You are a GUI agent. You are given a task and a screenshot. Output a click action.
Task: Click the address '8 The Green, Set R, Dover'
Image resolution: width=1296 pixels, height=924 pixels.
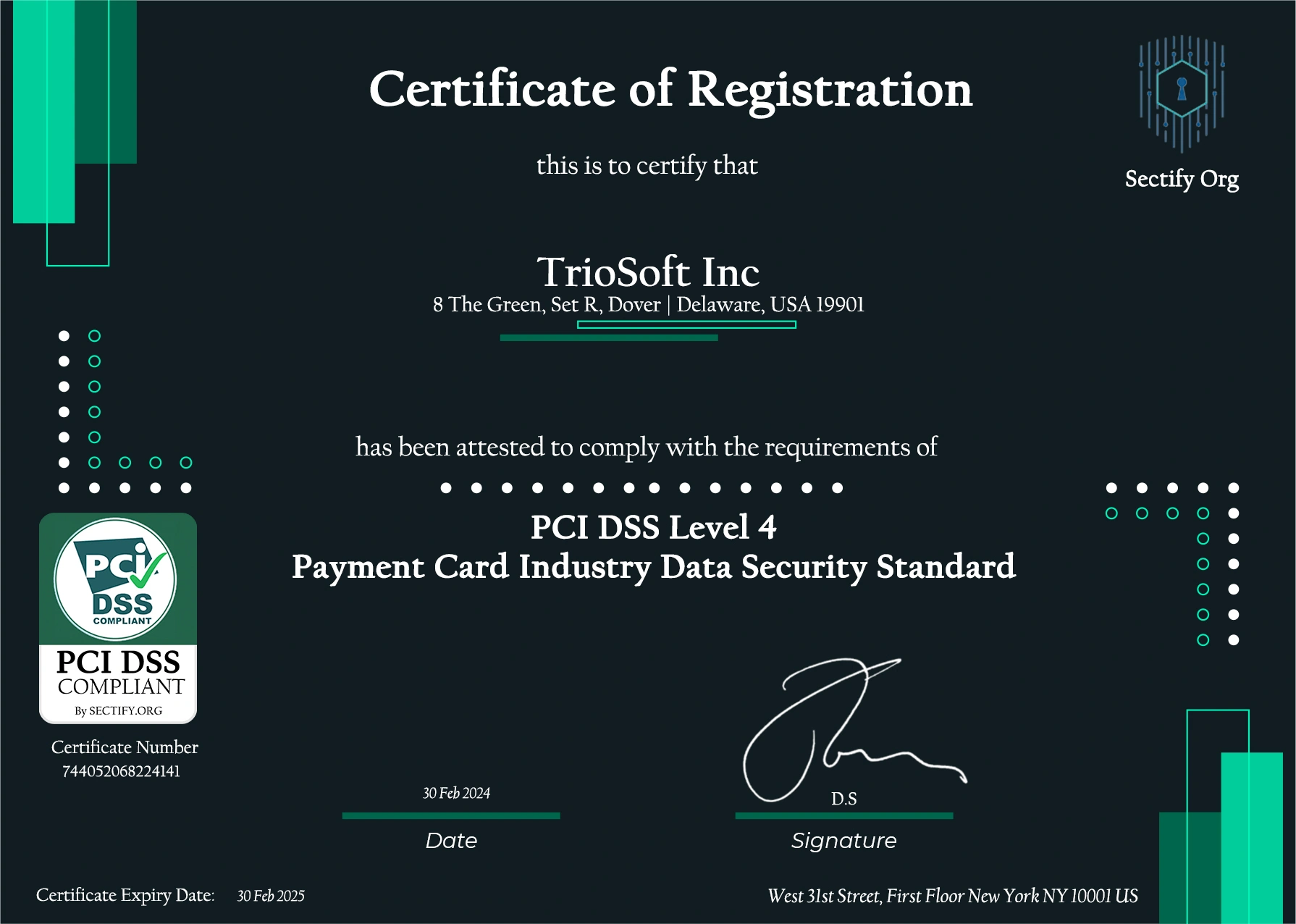[x=547, y=305]
